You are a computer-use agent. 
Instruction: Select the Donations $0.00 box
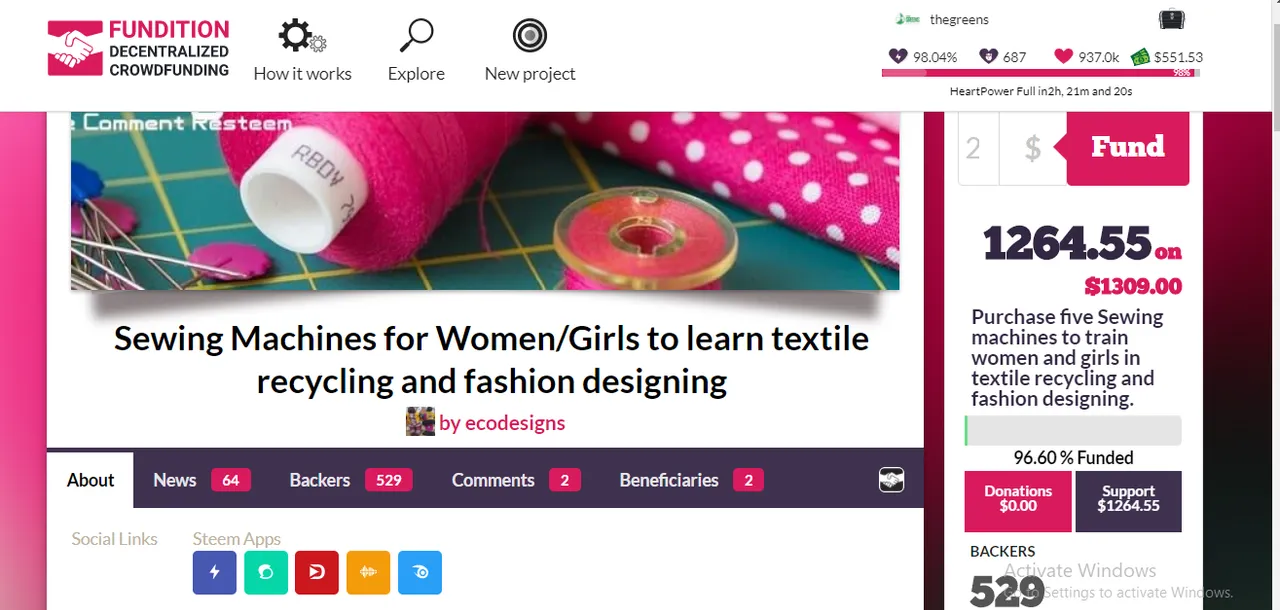[x=1018, y=501]
